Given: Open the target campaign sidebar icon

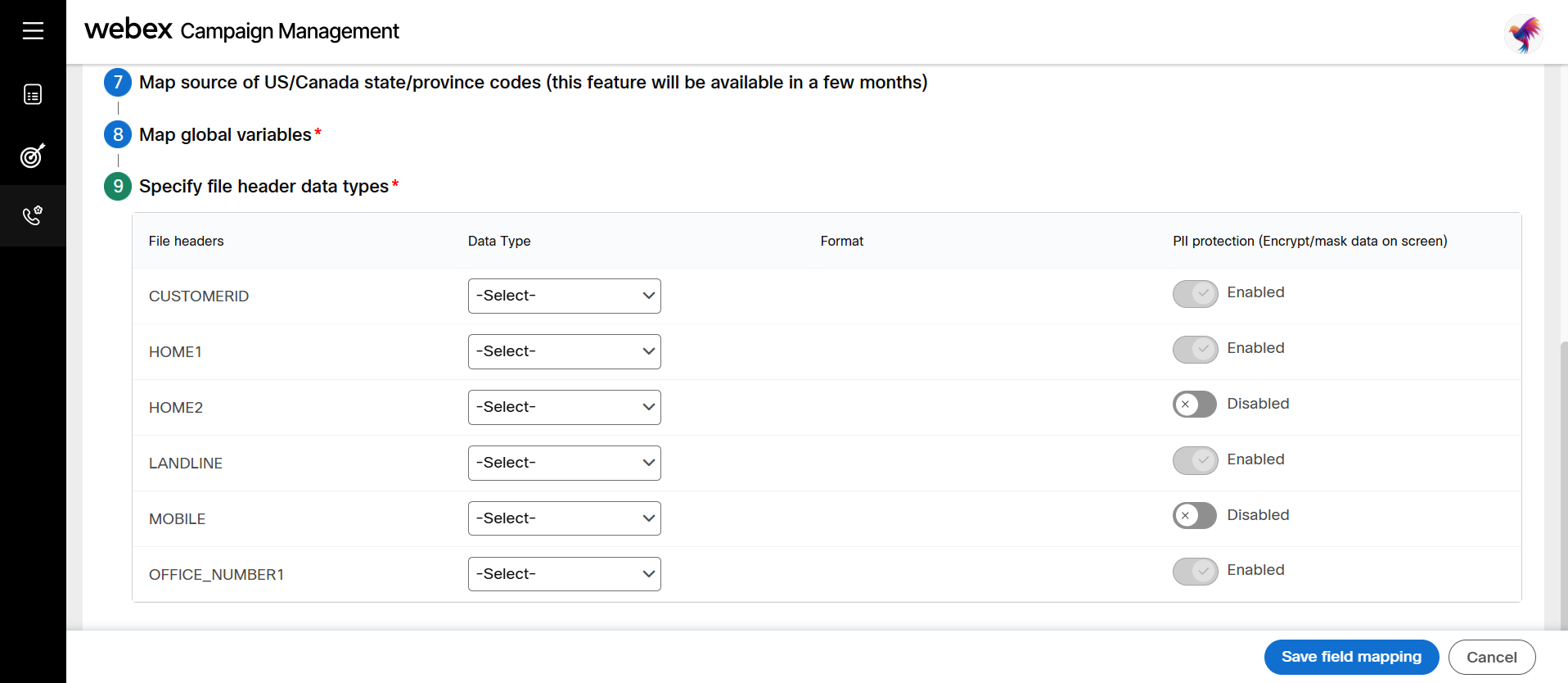Looking at the screenshot, I should pyautogui.click(x=33, y=156).
